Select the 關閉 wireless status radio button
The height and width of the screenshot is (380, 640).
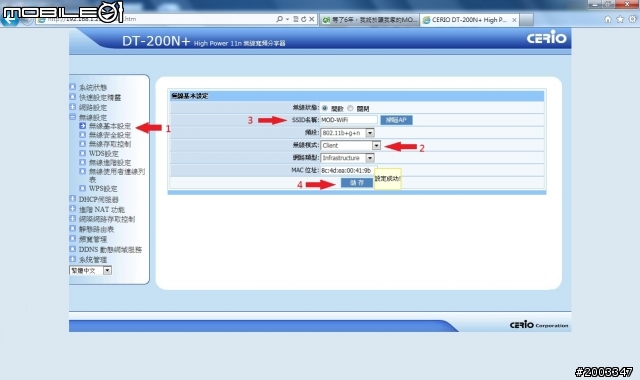[350, 108]
